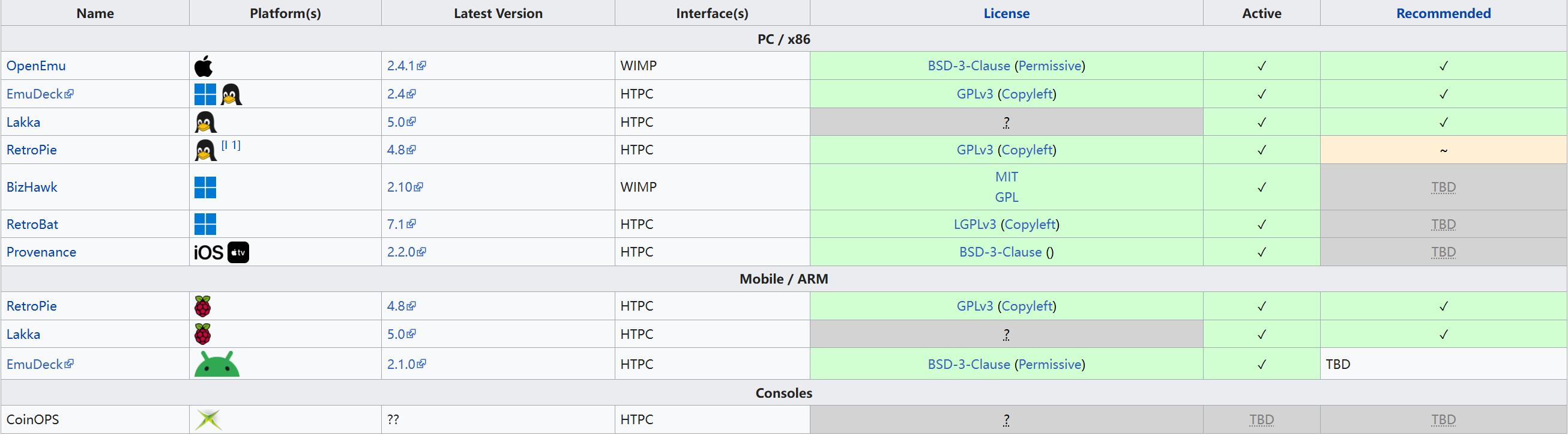The height and width of the screenshot is (435, 1568).
Task: Open the Lakka link in PC section
Action: click(x=23, y=122)
